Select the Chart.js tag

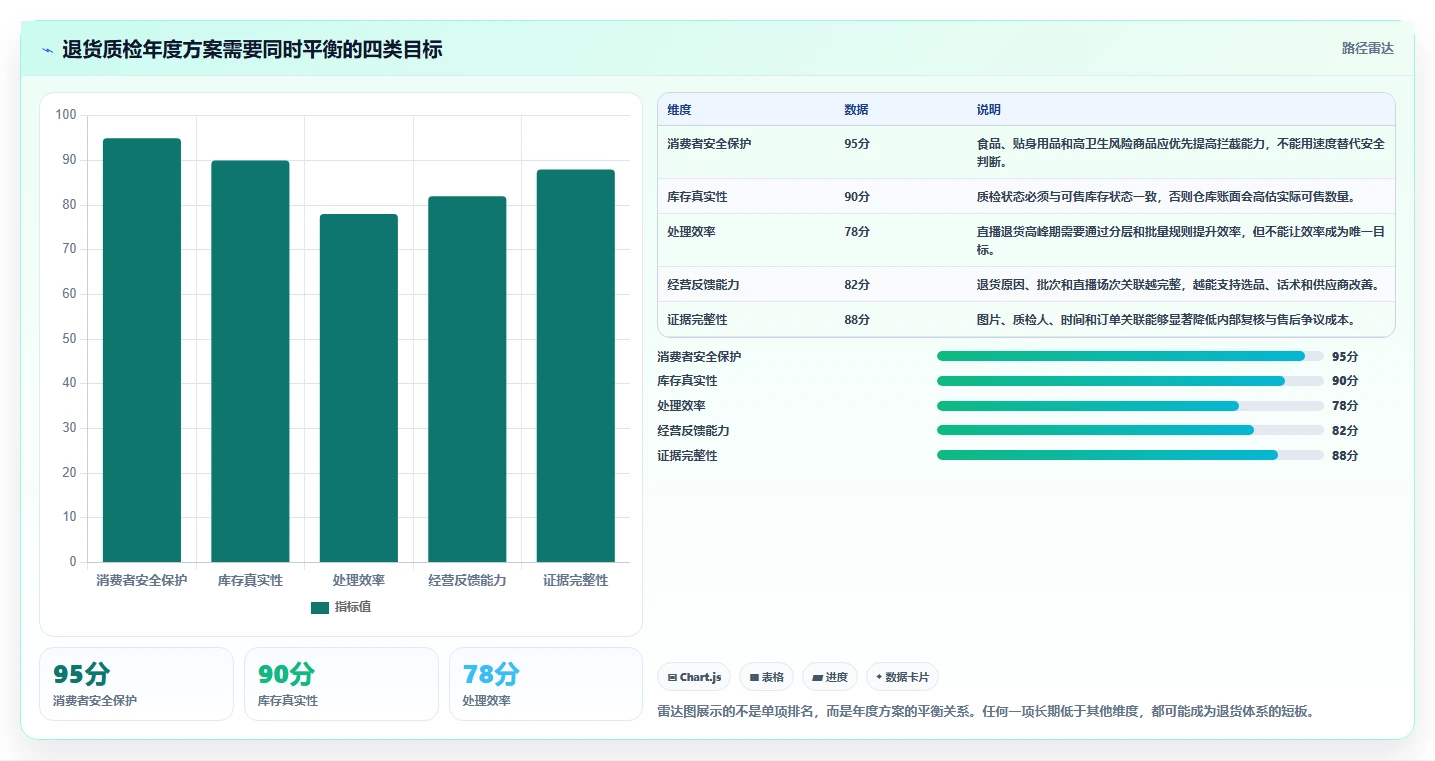coord(694,677)
